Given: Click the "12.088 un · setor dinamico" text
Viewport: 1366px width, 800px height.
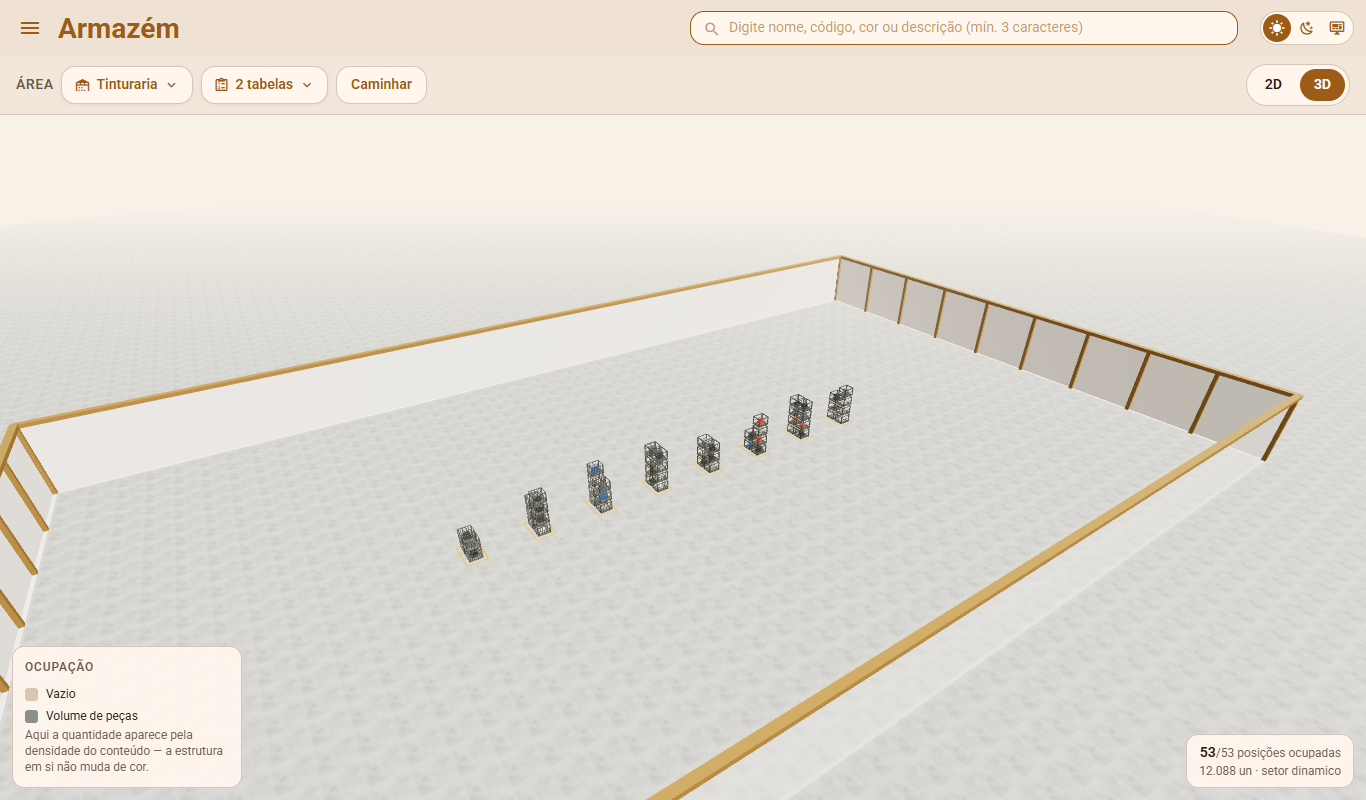Looking at the screenshot, I should 1270,771.
